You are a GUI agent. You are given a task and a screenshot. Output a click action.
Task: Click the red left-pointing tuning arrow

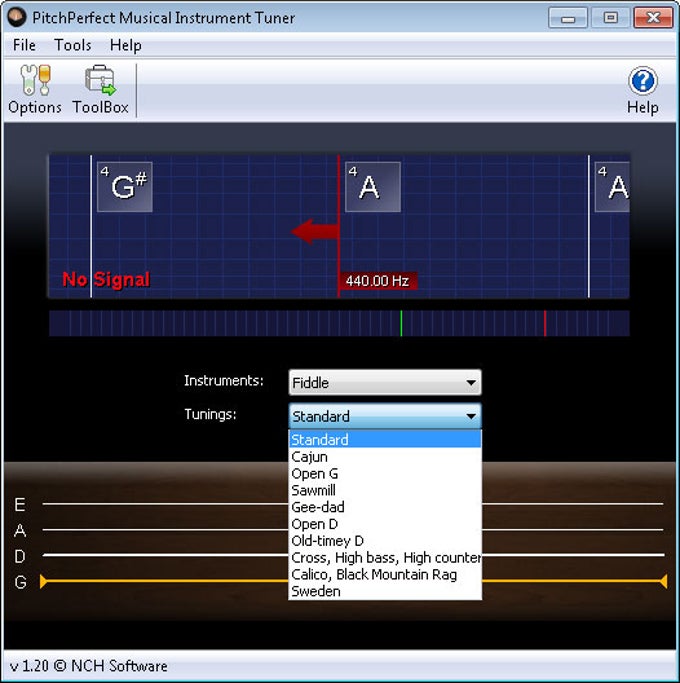pyautogui.click(x=315, y=231)
